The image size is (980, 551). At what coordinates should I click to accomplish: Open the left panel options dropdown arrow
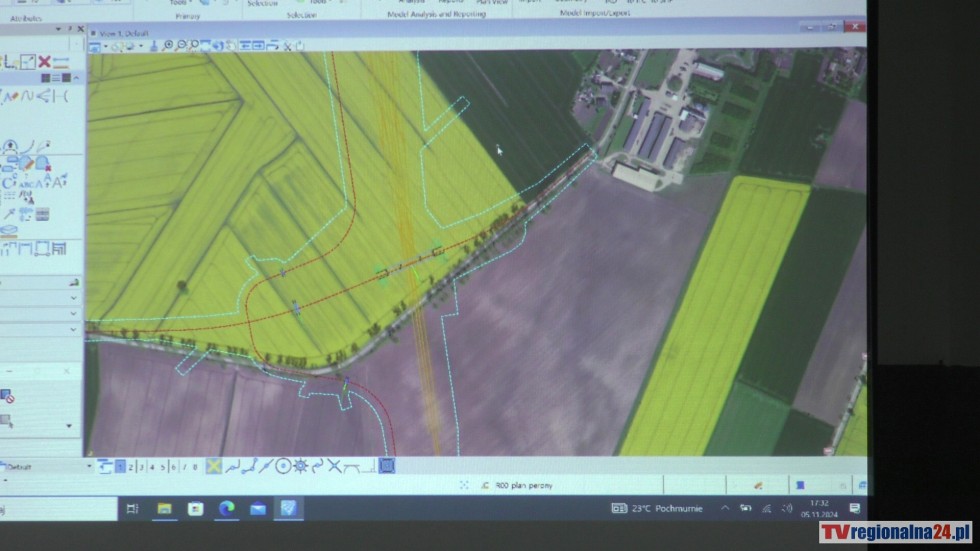click(58, 29)
